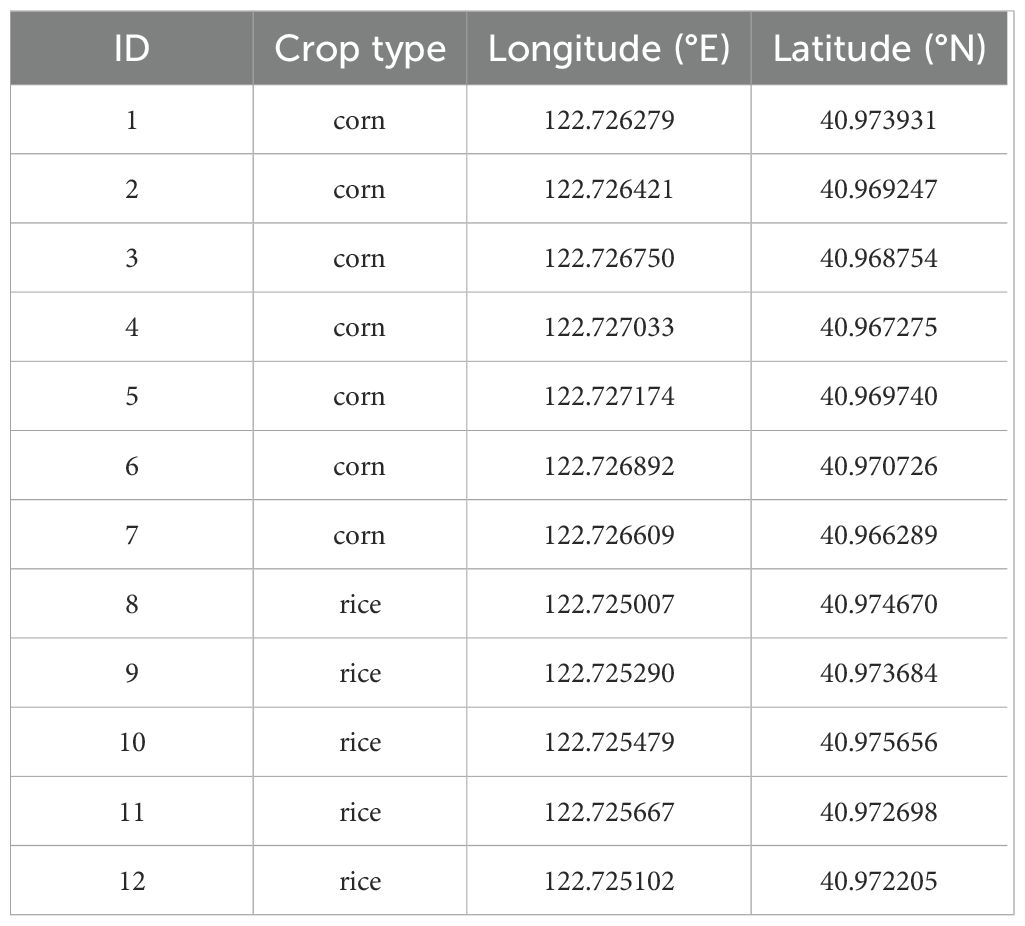The height and width of the screenshot is (926, 1025).
Task: Click the rice cell in row 8
Action: tap(359, 604)
